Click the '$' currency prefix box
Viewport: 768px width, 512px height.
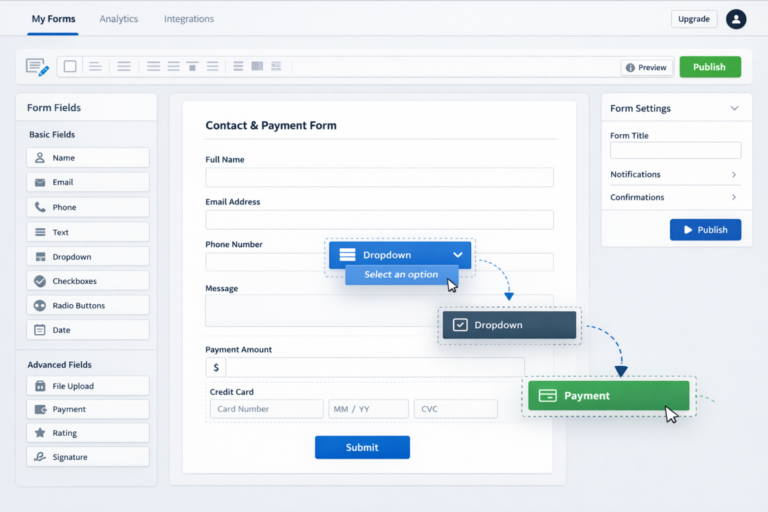pos(216,367)
